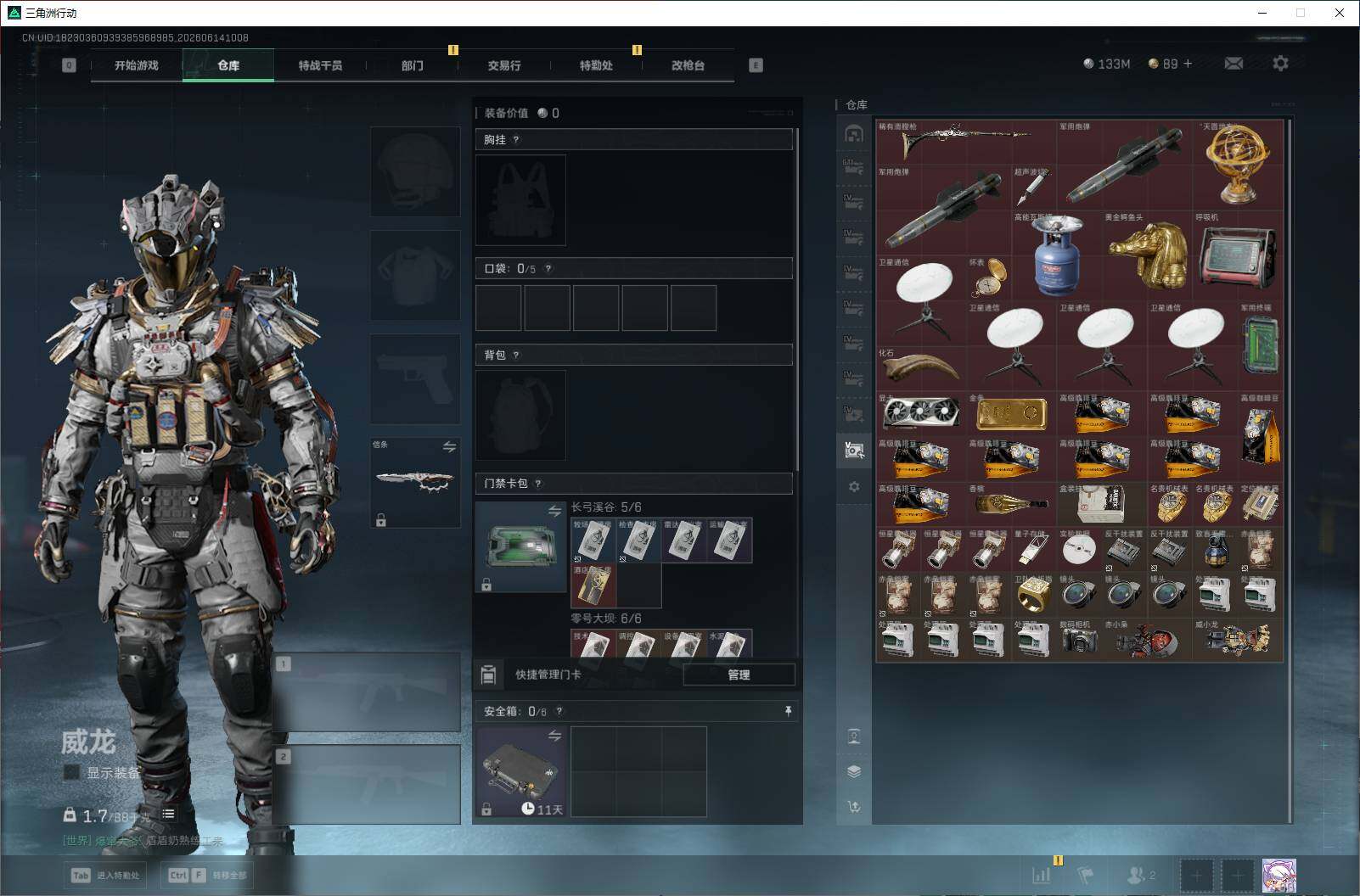Open the 特战干员 tab

tap(320, 65)
